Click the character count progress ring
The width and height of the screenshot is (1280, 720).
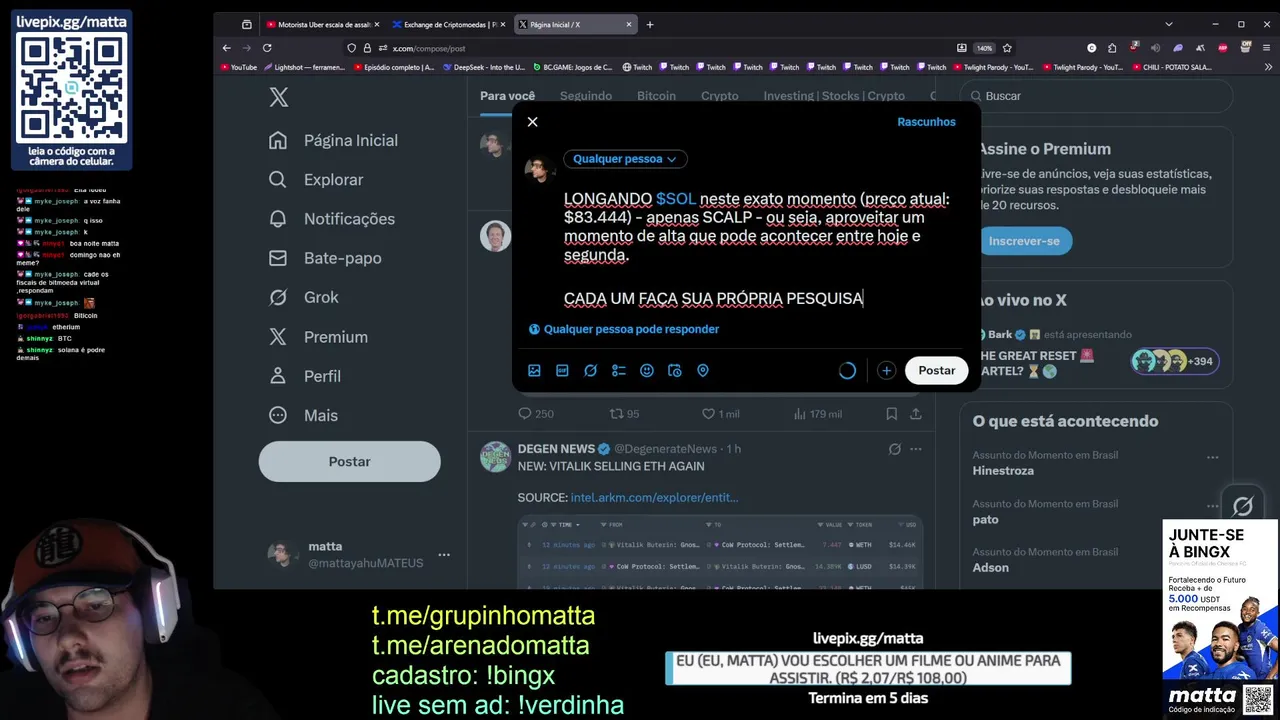click(847, 371)
